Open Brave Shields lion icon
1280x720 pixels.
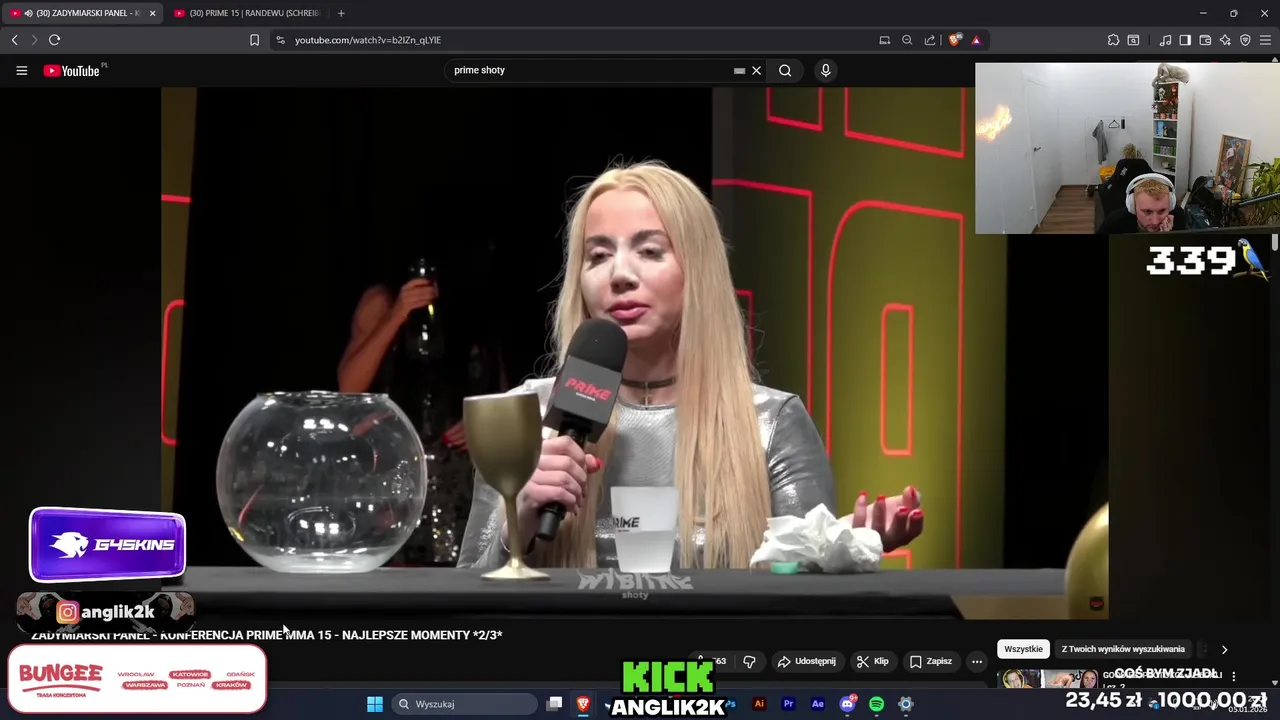click(x=955, y=40)
